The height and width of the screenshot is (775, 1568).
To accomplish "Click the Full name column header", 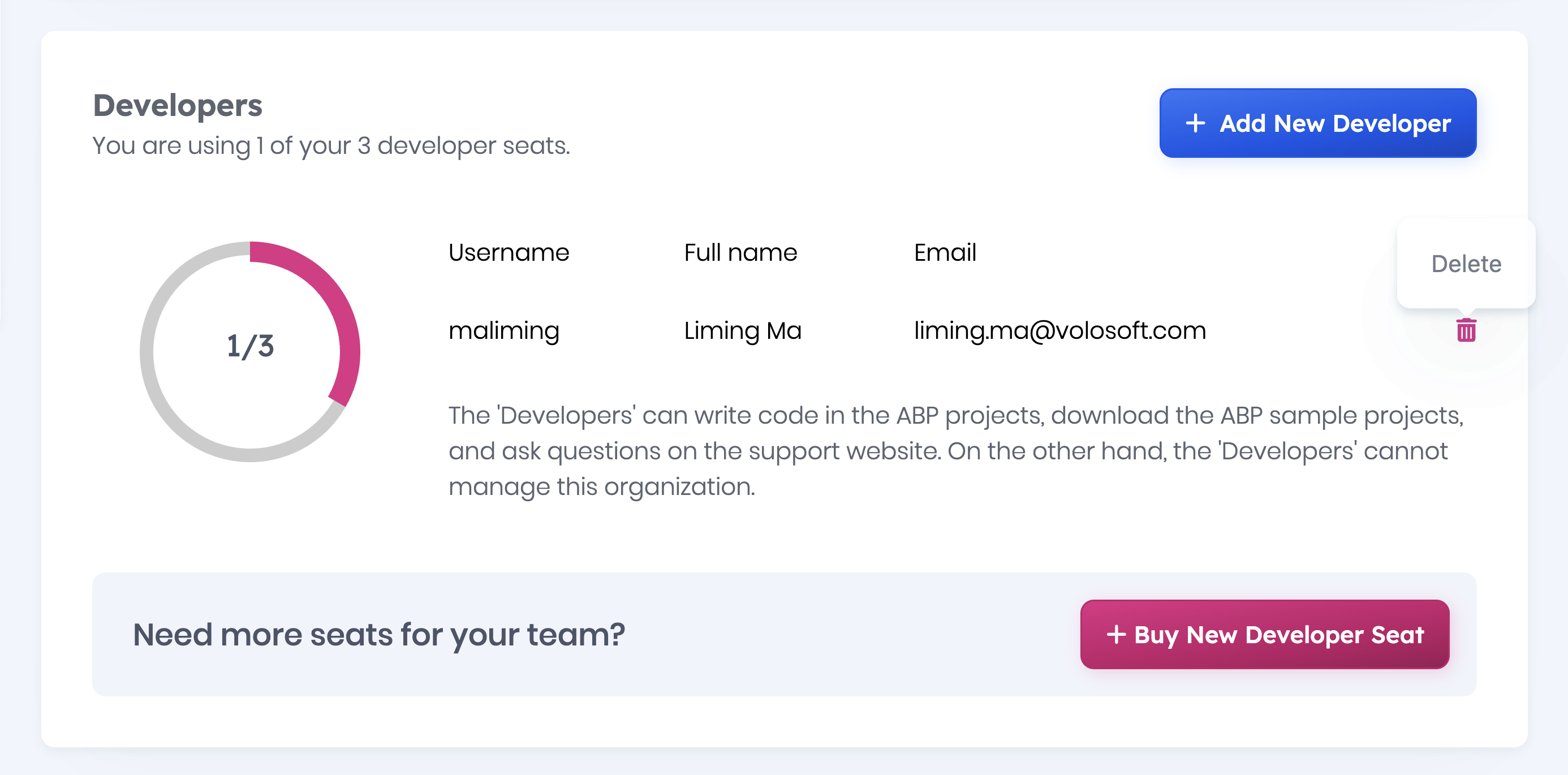I will pos(740,253).
